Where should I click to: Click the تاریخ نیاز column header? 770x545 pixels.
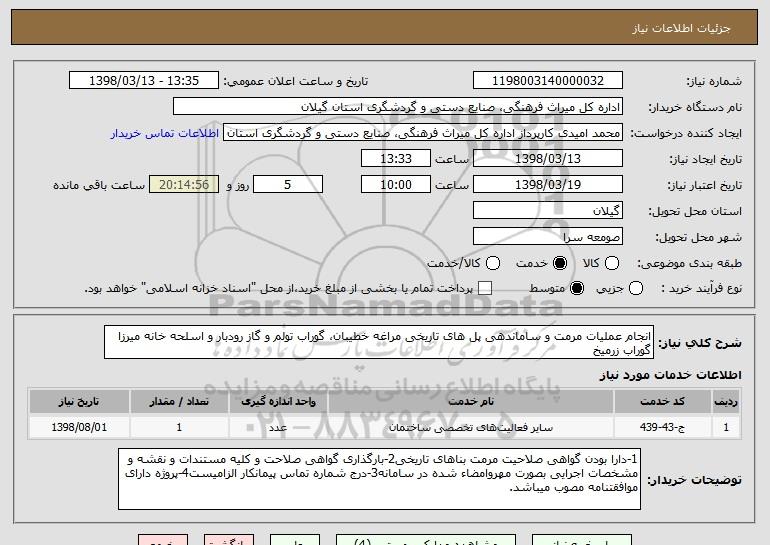click(79, 402)
